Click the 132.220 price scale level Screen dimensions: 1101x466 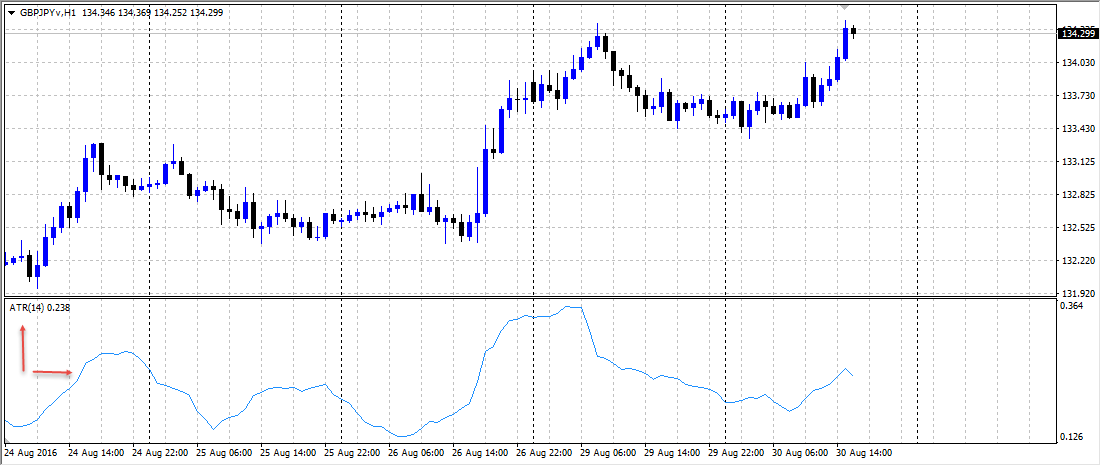(x=1076, y=261)
